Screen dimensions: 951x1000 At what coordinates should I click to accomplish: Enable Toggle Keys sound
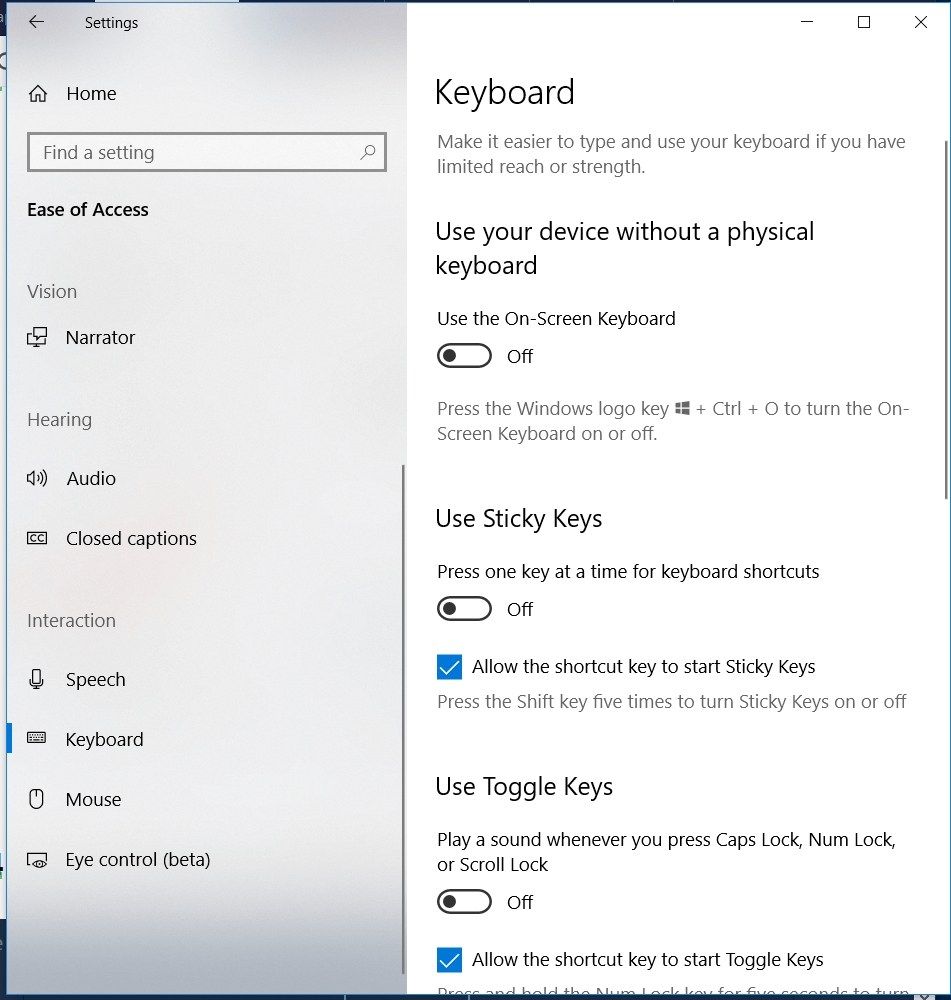(464, 901)
